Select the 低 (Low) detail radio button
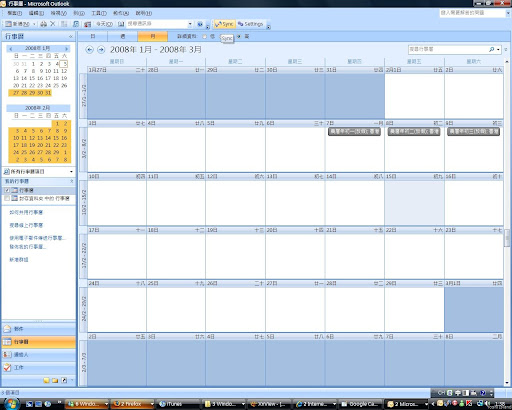 pos(204,36)
